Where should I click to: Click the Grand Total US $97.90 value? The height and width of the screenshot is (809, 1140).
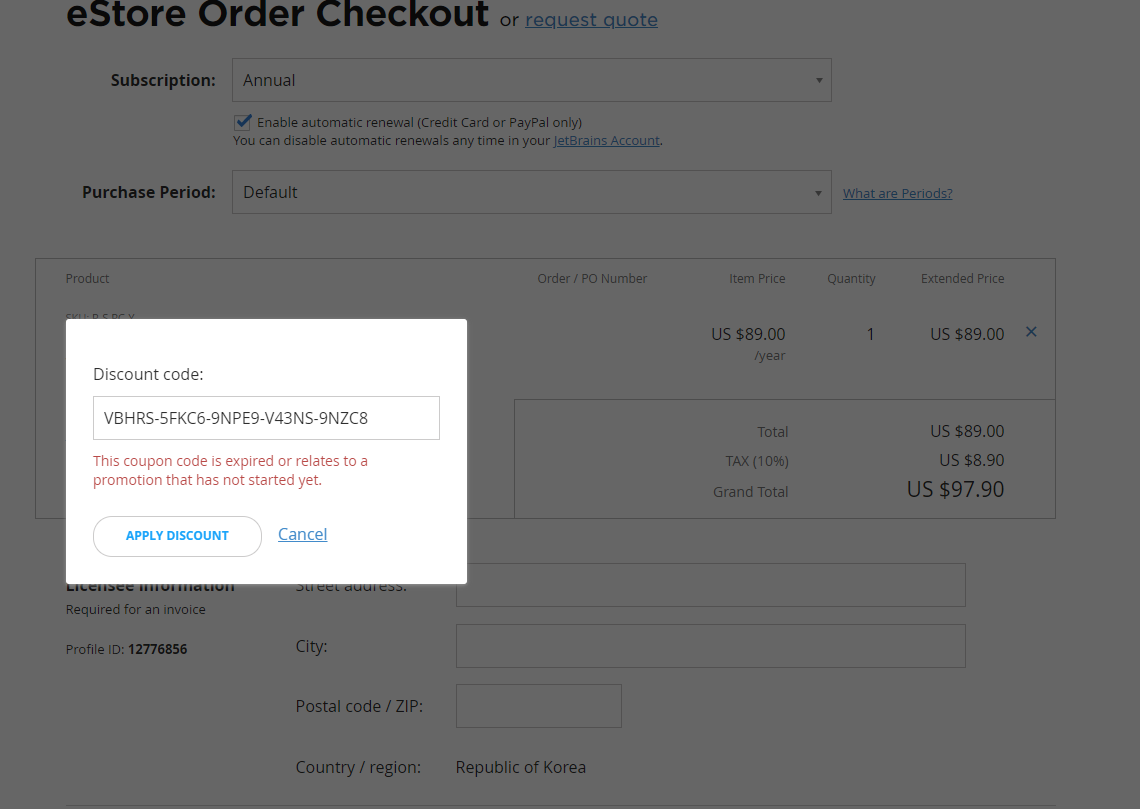click(x=955, y=489)
